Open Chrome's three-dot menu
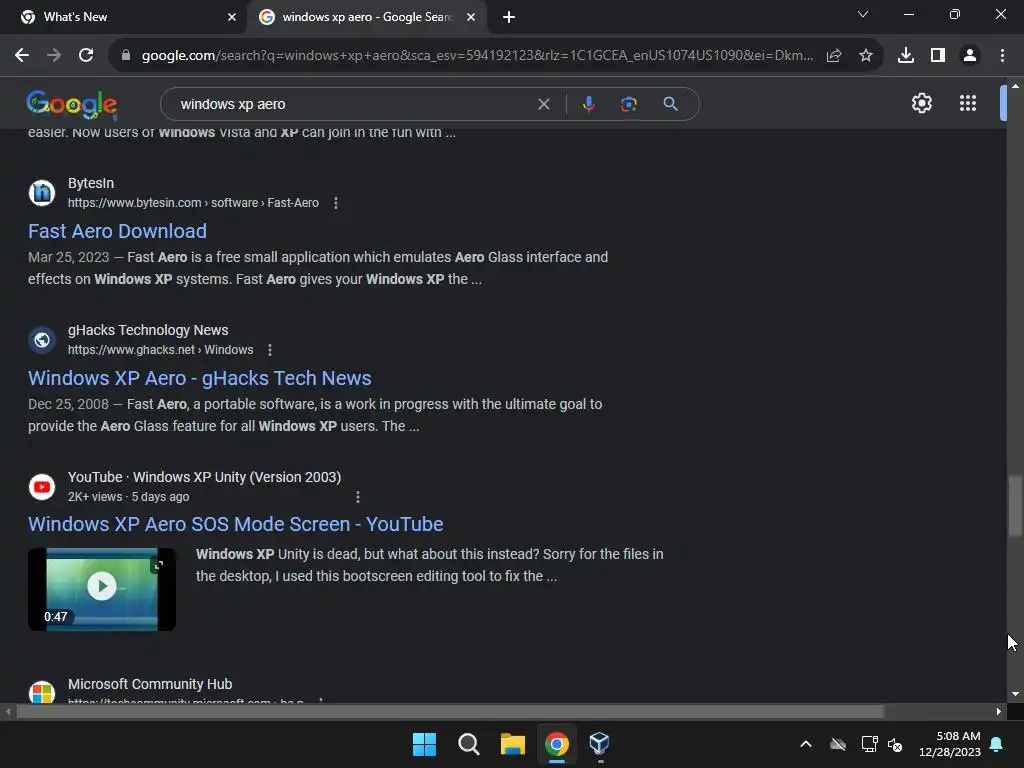The height and width of the screenshot is (768, 1024). (x=1002, y=56)
